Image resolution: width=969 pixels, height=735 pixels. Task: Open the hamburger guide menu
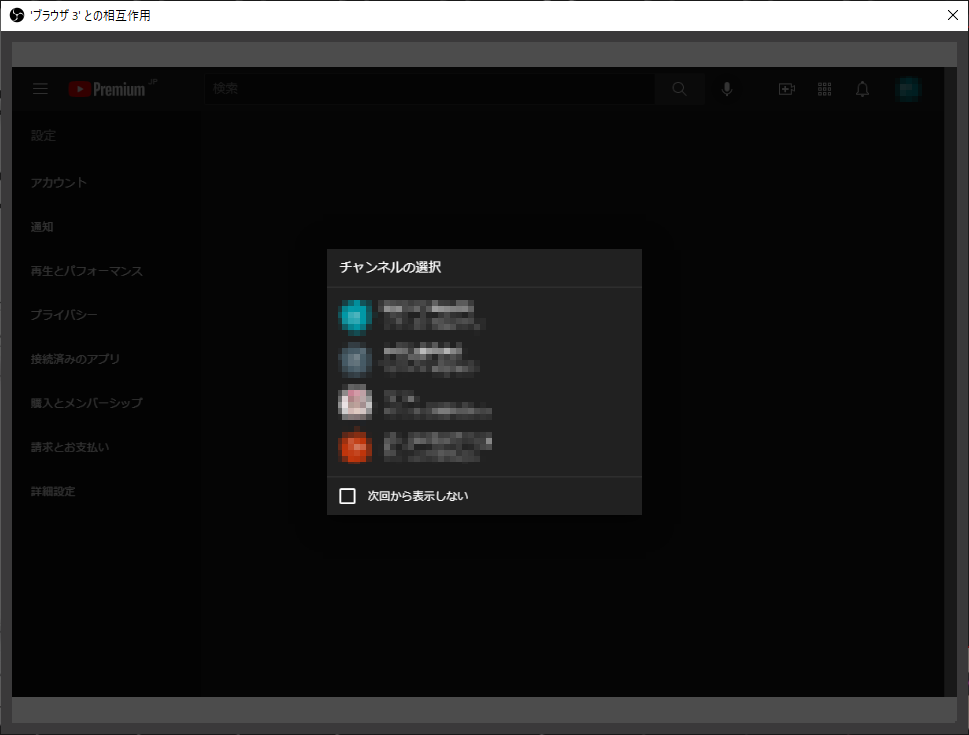coord(40,89)
